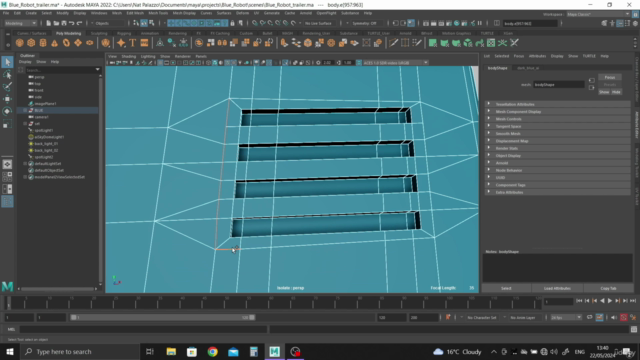The width and height of the screenshot is (640, 360).
Task: Open the Mesh Tools menu
Action: coord(158,13)
